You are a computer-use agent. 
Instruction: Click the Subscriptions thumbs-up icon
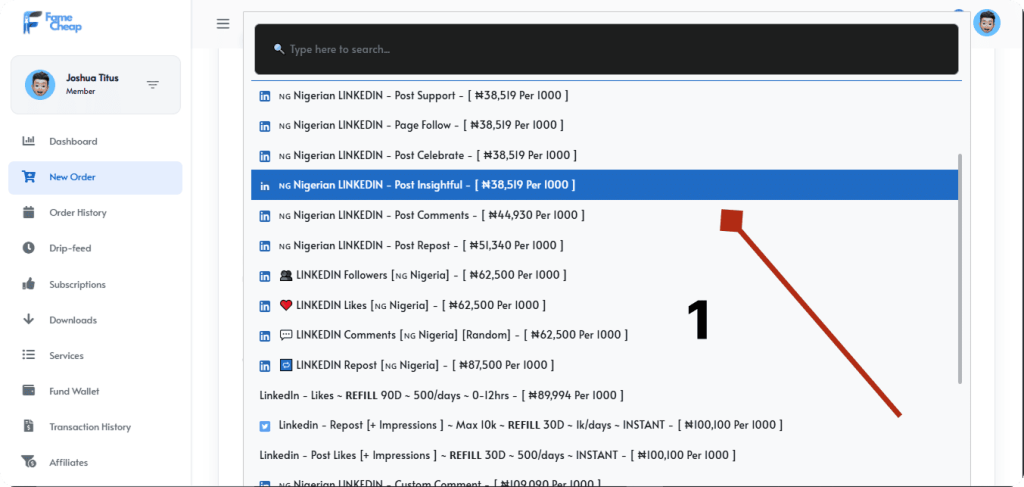coord(28,284)
